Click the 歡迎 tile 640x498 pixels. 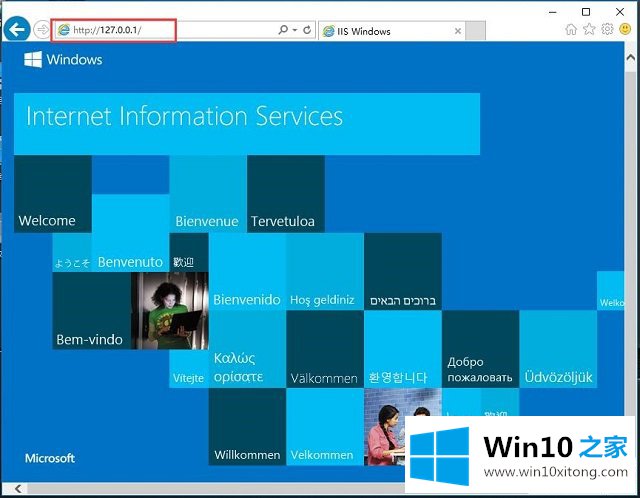(x=189, y=252)
